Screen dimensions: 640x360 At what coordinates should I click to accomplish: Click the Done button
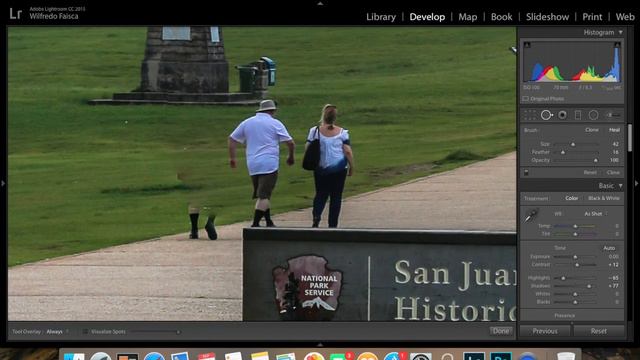[x=501, y=331]
